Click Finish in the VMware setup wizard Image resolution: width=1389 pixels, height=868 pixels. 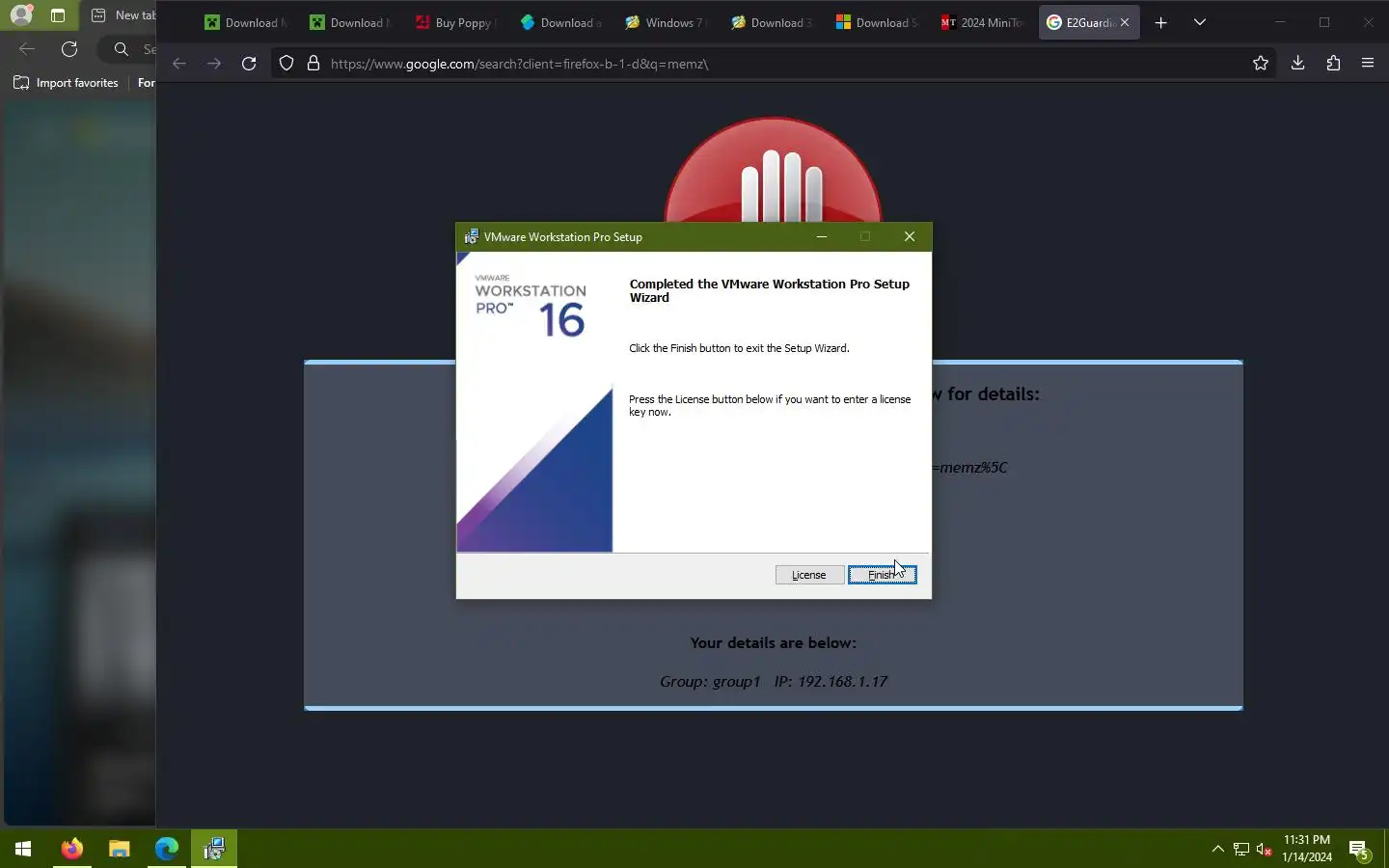[x=882, y=575]
